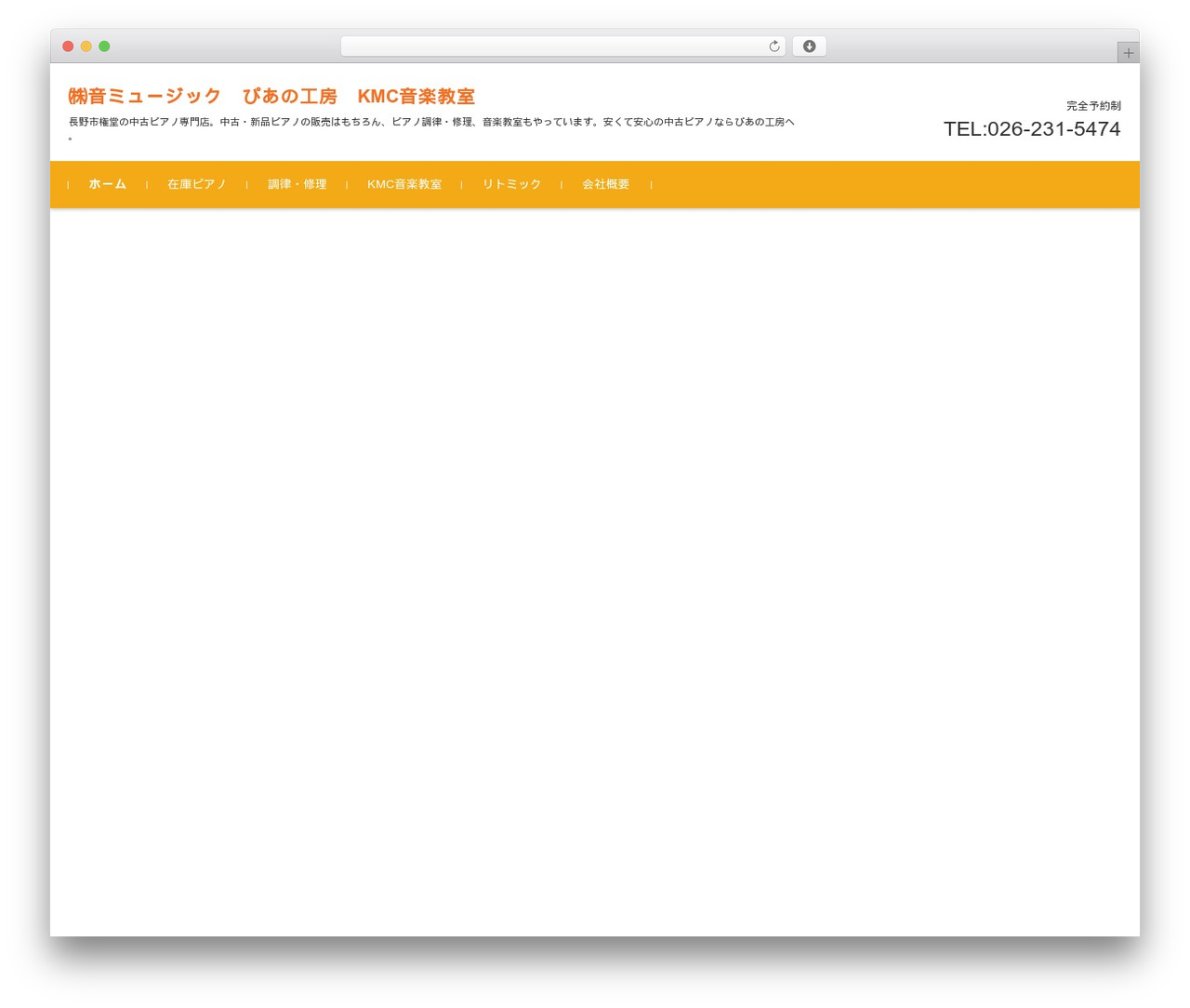This screenshot has width=1190, height=1008.
Task: Click the green maximize window button
Action: [104, 46]
